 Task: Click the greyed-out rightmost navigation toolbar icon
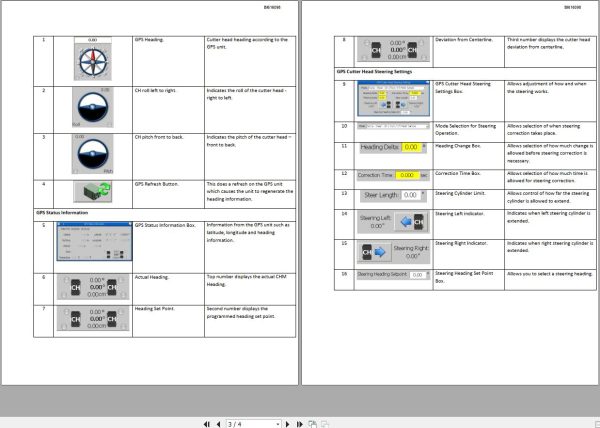point(325,424)
